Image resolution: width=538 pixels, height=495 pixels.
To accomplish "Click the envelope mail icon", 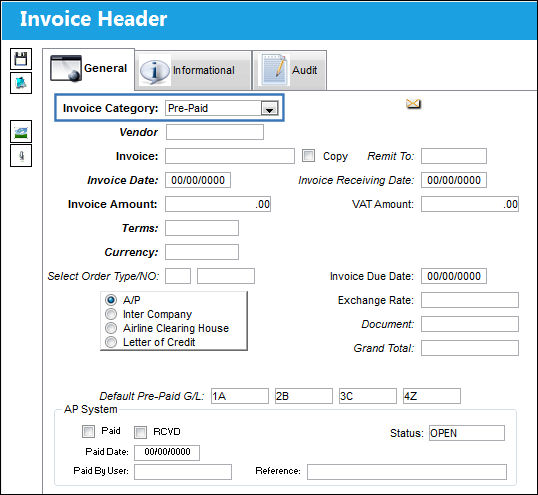I will pos(413,104).
